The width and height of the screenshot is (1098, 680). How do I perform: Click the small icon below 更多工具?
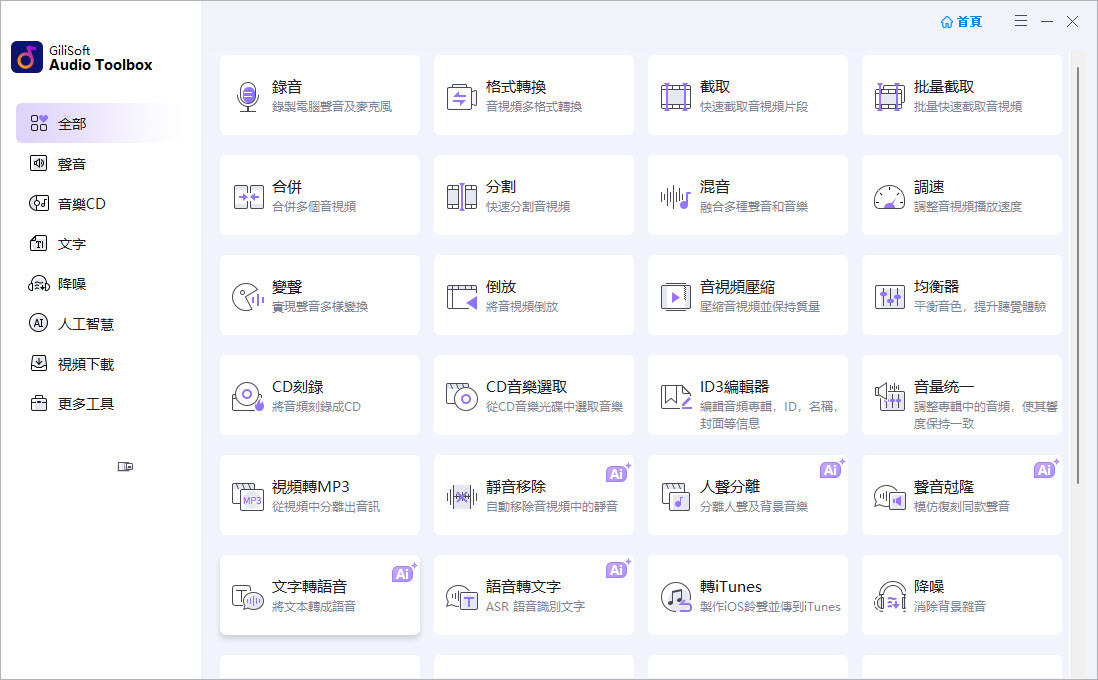[x=125, y=466]
